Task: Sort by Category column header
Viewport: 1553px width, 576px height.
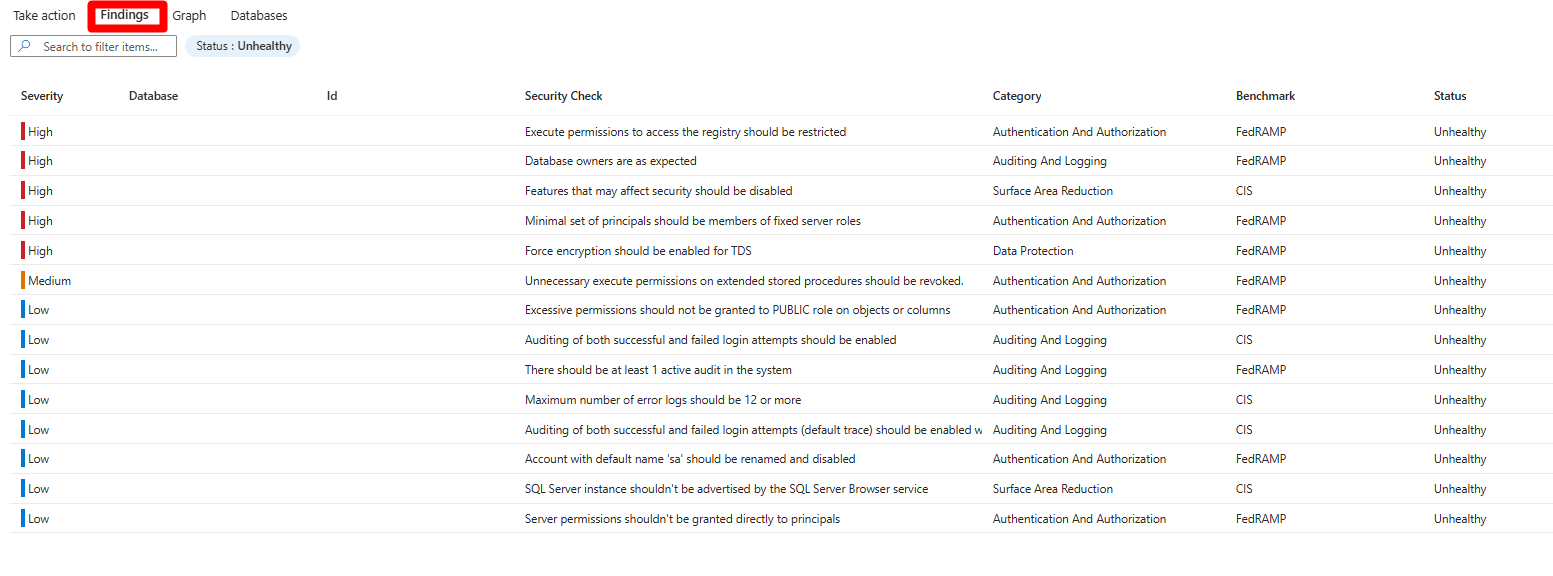Action: 1017,96
